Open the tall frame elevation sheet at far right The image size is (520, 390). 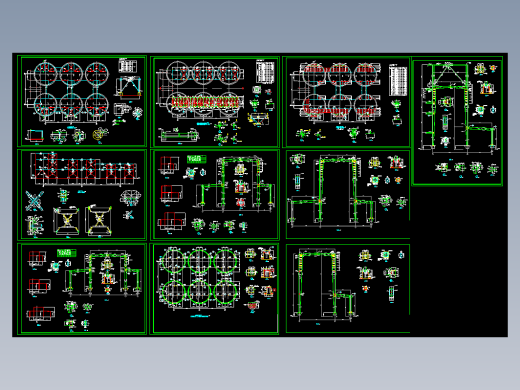[457, 121]
